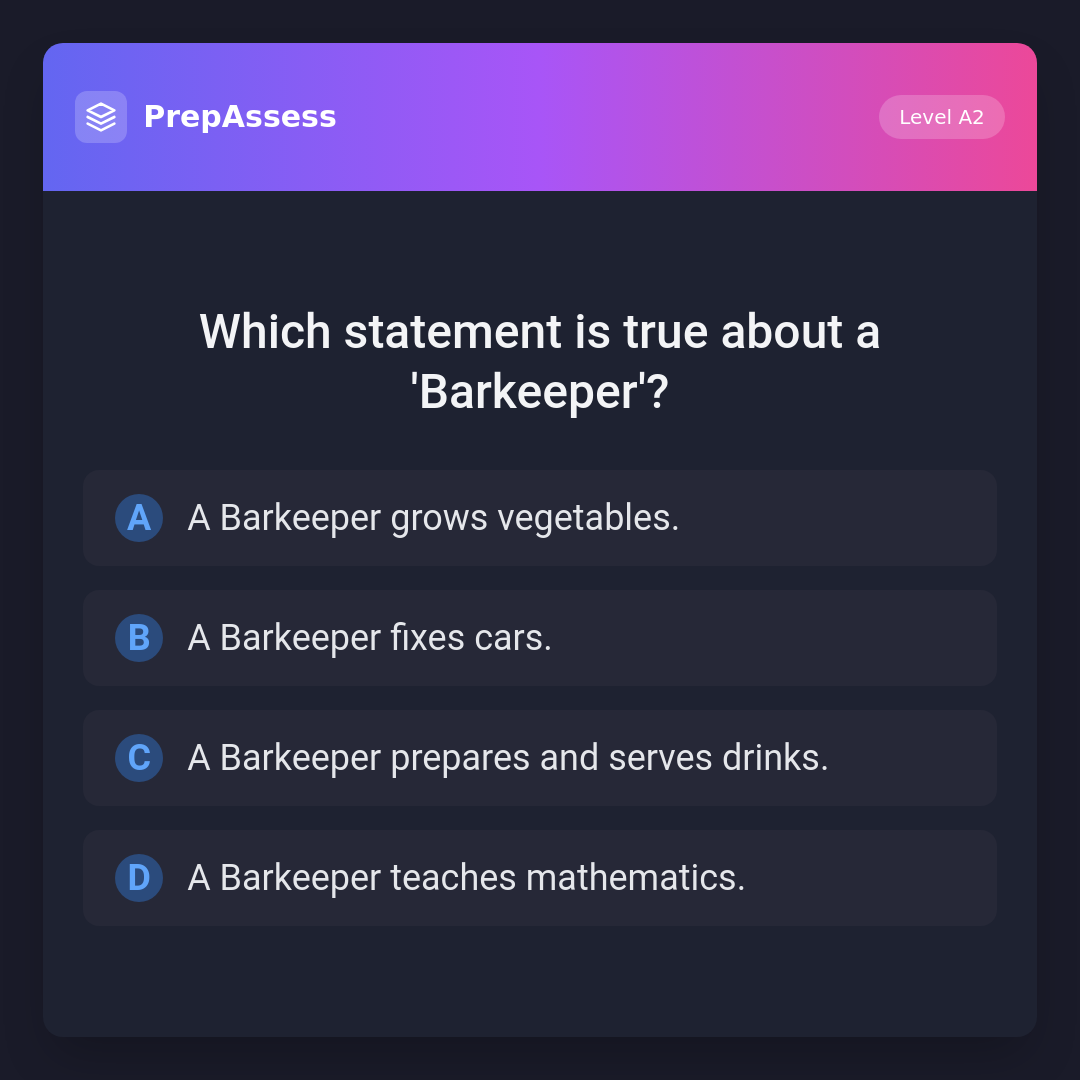
Task: Pick answer 'A Barkeeper prepares and serves drinks.'
Action: coord(508,758)
